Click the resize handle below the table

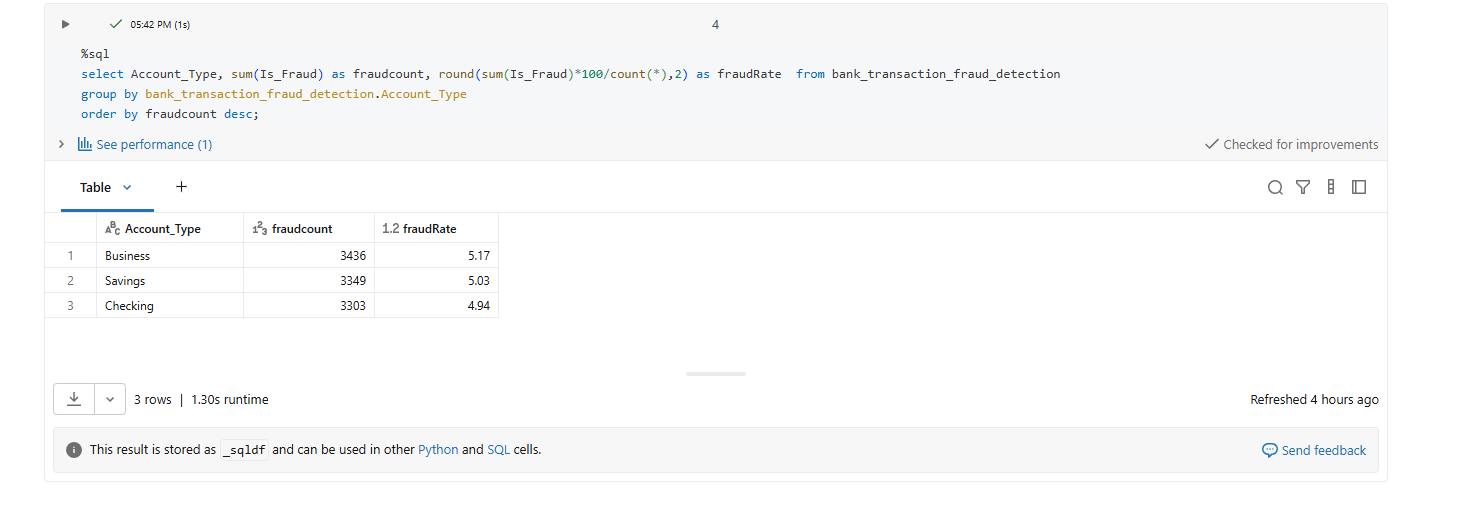tap(716, 374)
